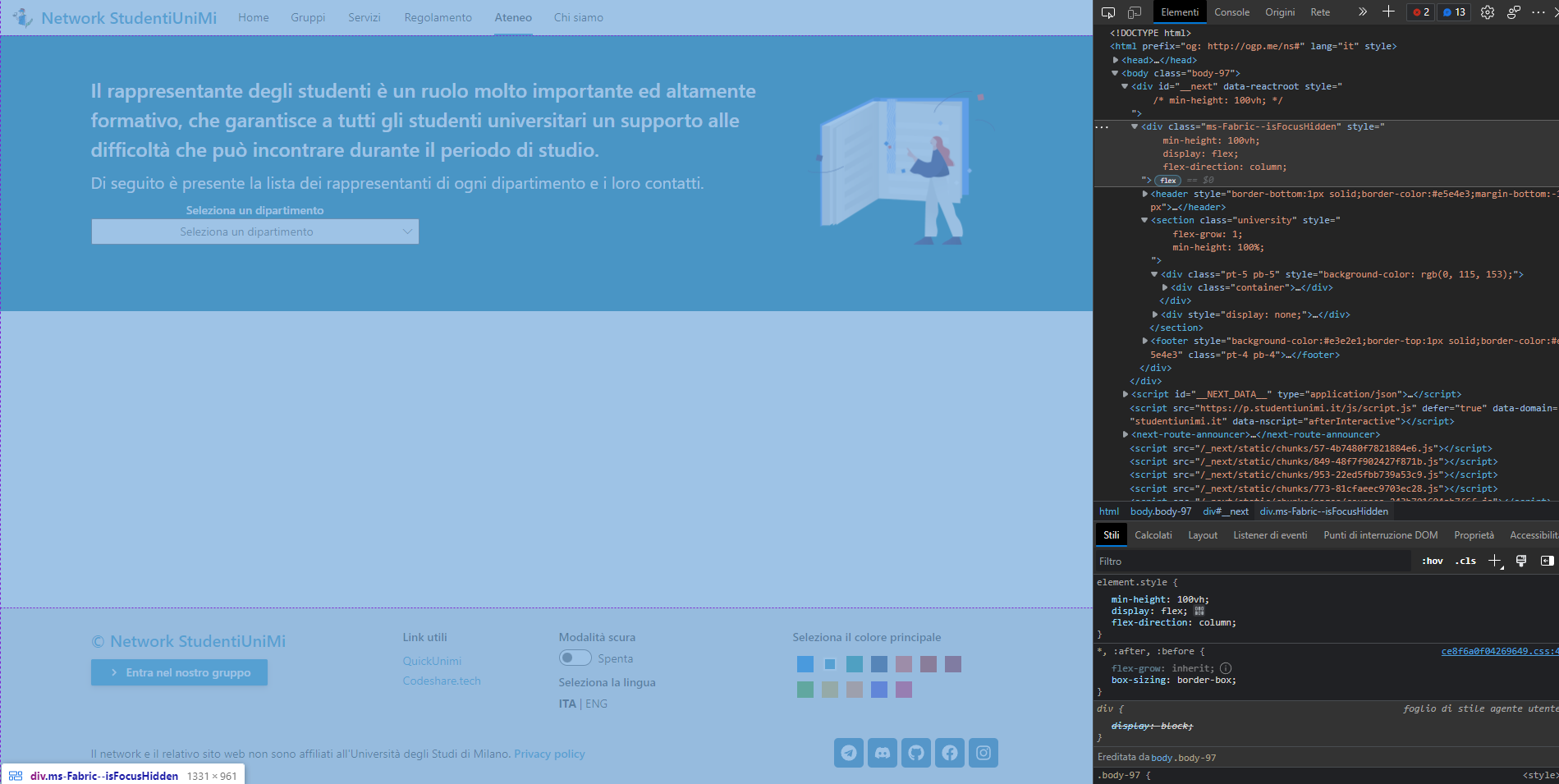This screenshot has width=1559, height=784.
Task: Switch to Origini tab in DevTools
Action: 1280,12
